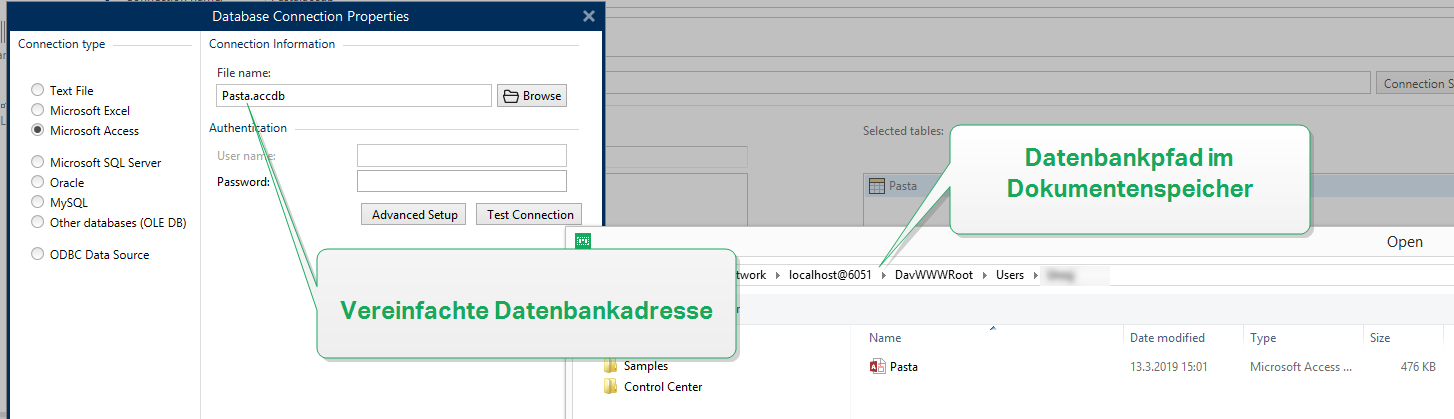
Task: Click the table icon beside Pasta
Action: tap(876, 186)
